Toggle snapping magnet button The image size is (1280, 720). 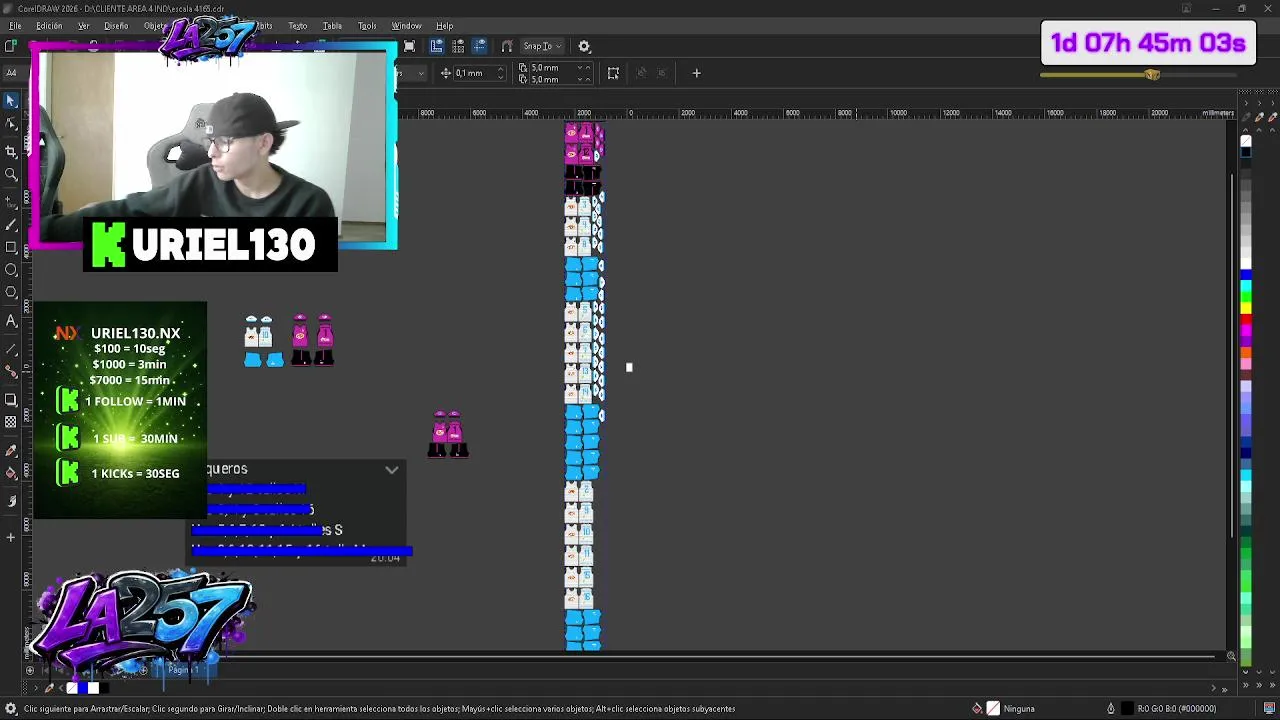coord(507,46)
